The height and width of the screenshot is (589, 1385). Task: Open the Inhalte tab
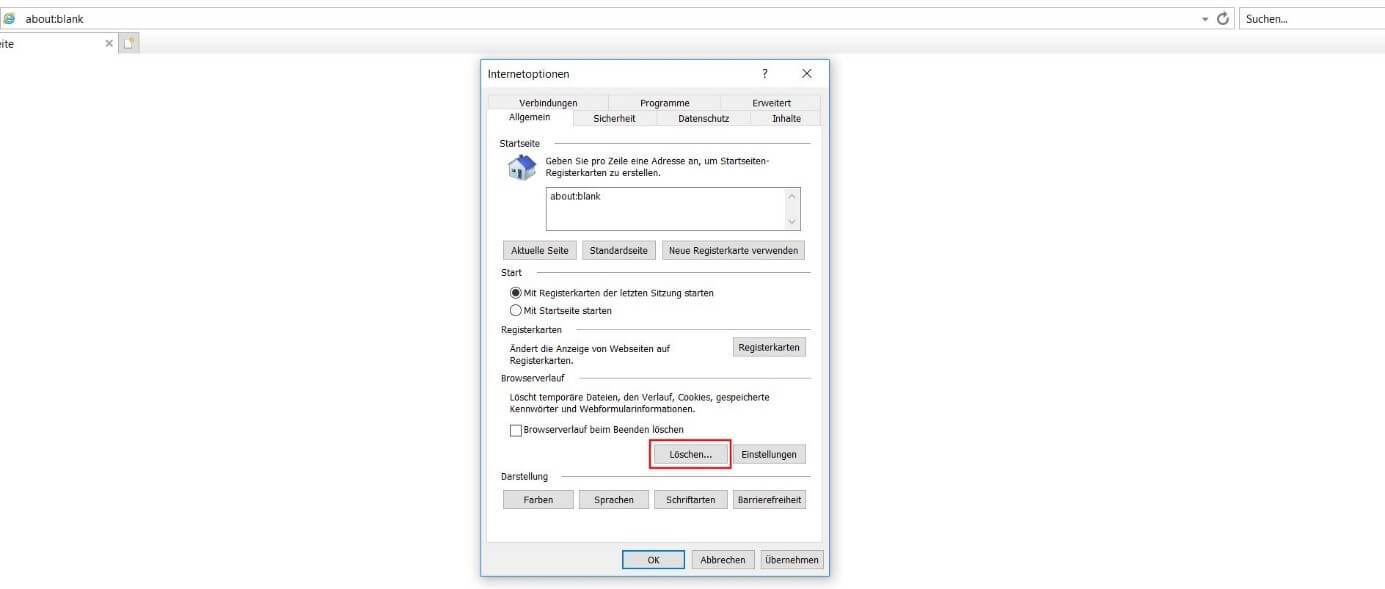[x=786, y=118]
